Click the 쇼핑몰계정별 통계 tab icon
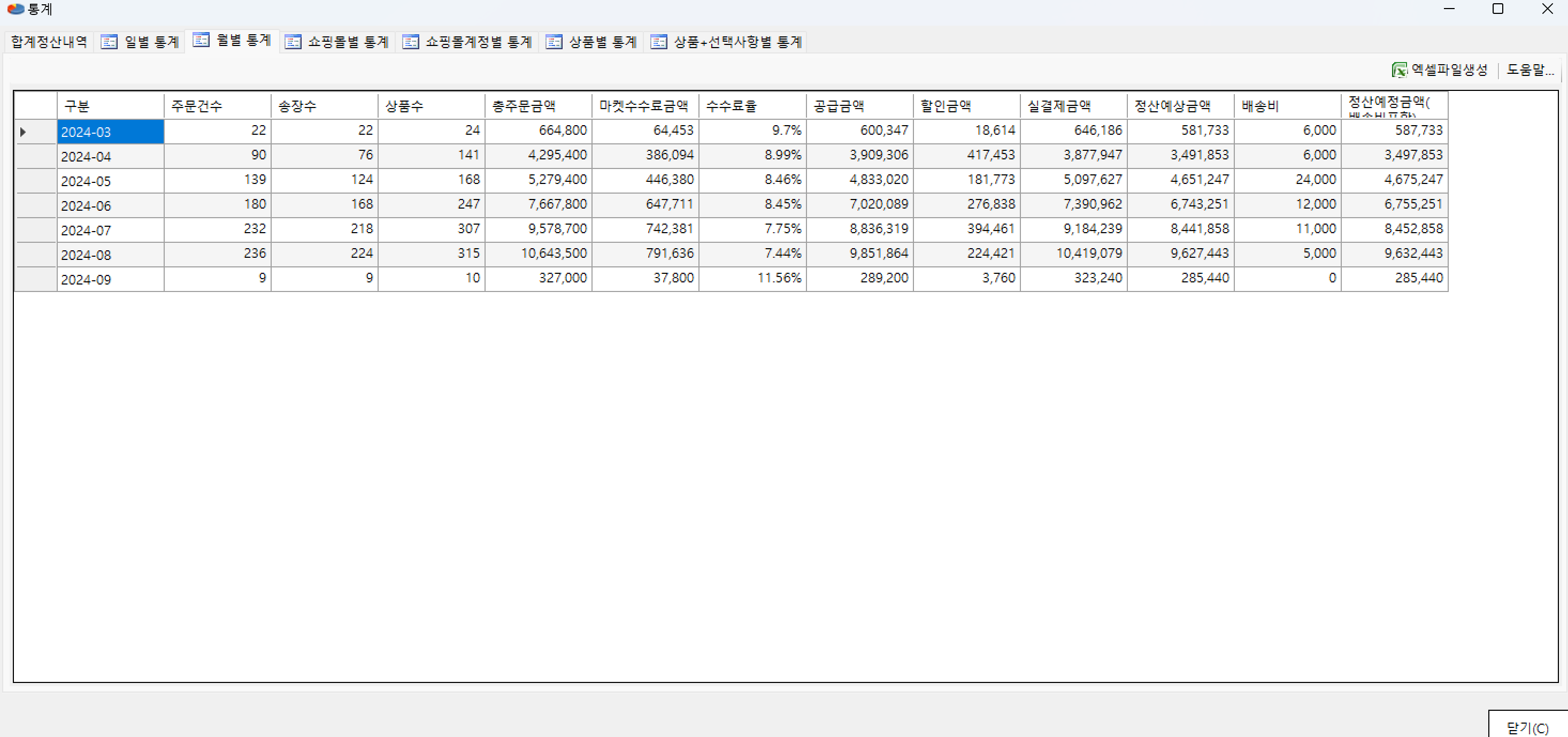 (411, 42)
